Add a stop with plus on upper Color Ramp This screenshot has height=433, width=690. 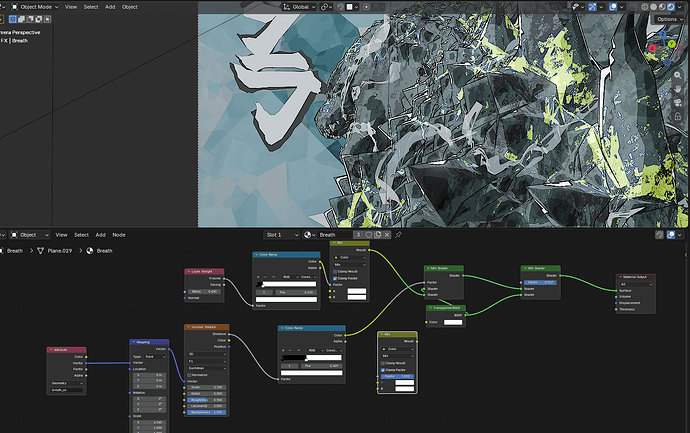[x=258, y=277]
